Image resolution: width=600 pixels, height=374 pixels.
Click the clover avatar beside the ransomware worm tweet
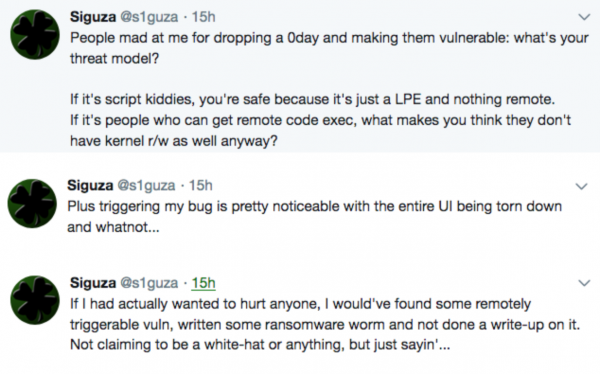click(35, 300)
